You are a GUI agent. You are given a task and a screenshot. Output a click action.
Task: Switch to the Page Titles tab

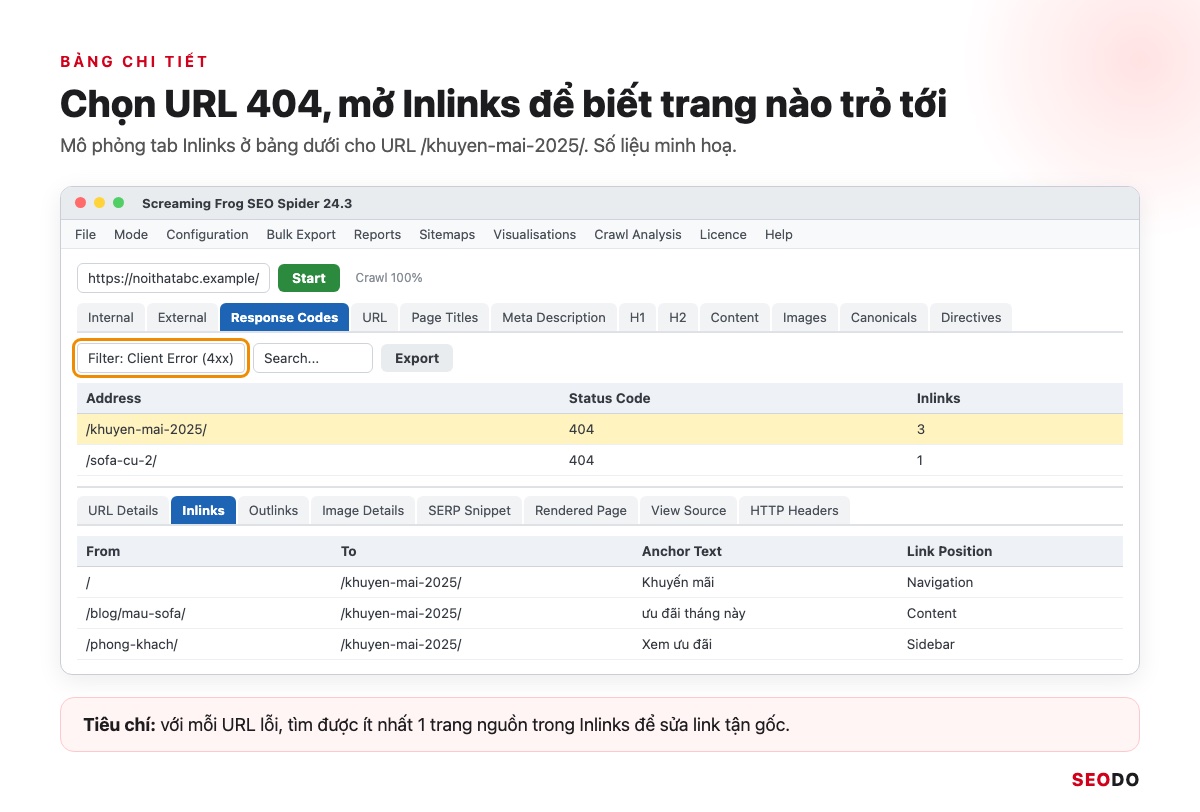(445, 317)
